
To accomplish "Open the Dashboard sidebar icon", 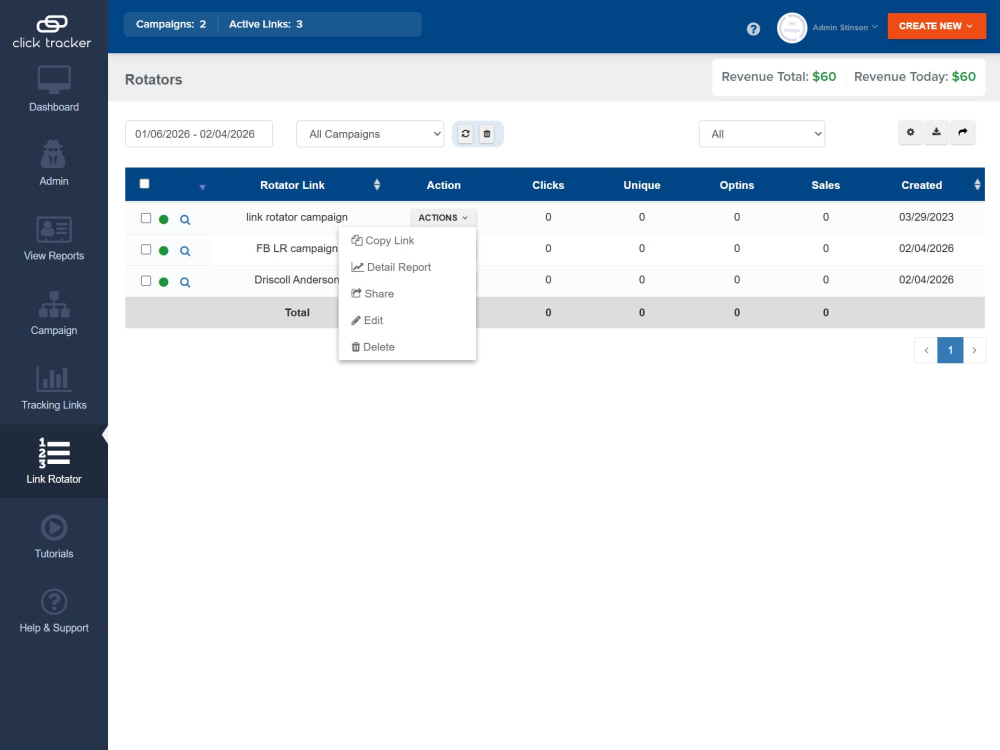I will pos(54,89).
